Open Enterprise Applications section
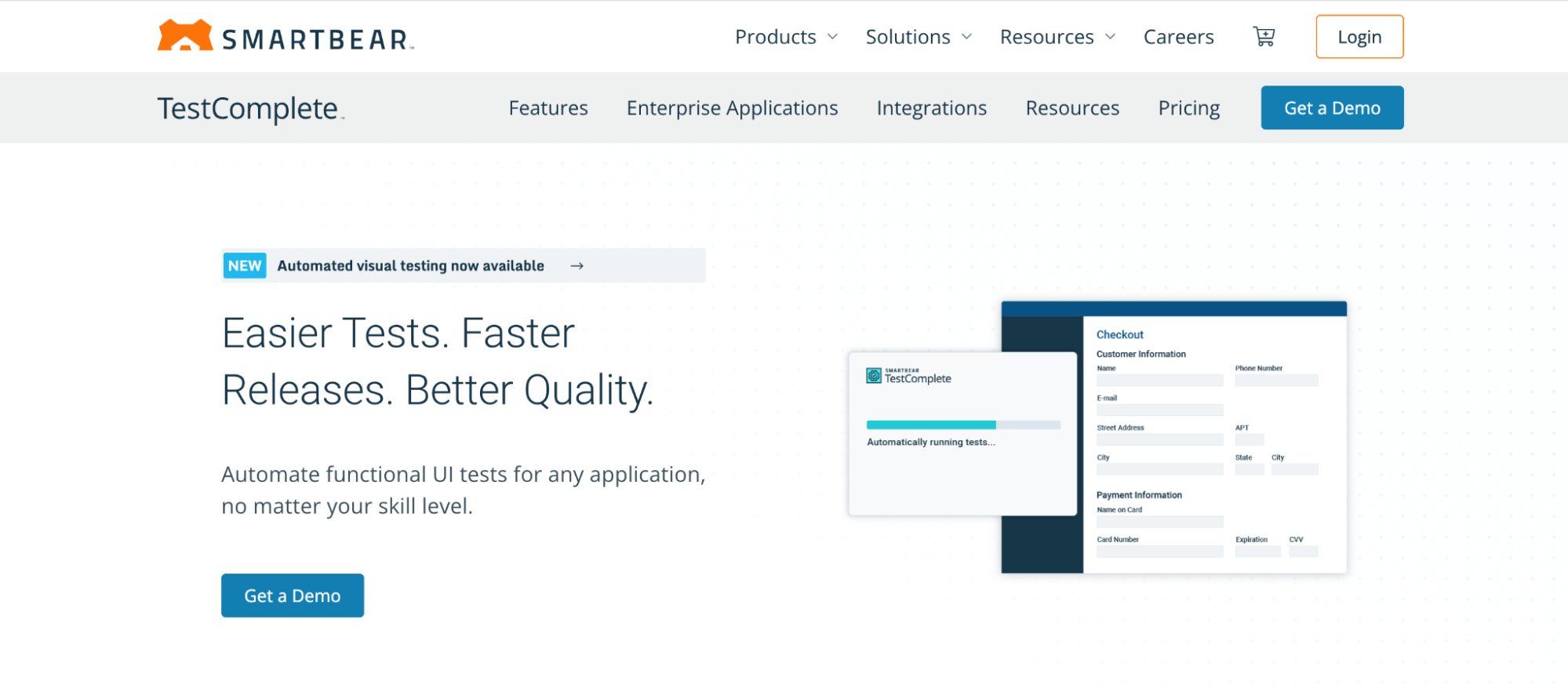 (x=732, y=108)
